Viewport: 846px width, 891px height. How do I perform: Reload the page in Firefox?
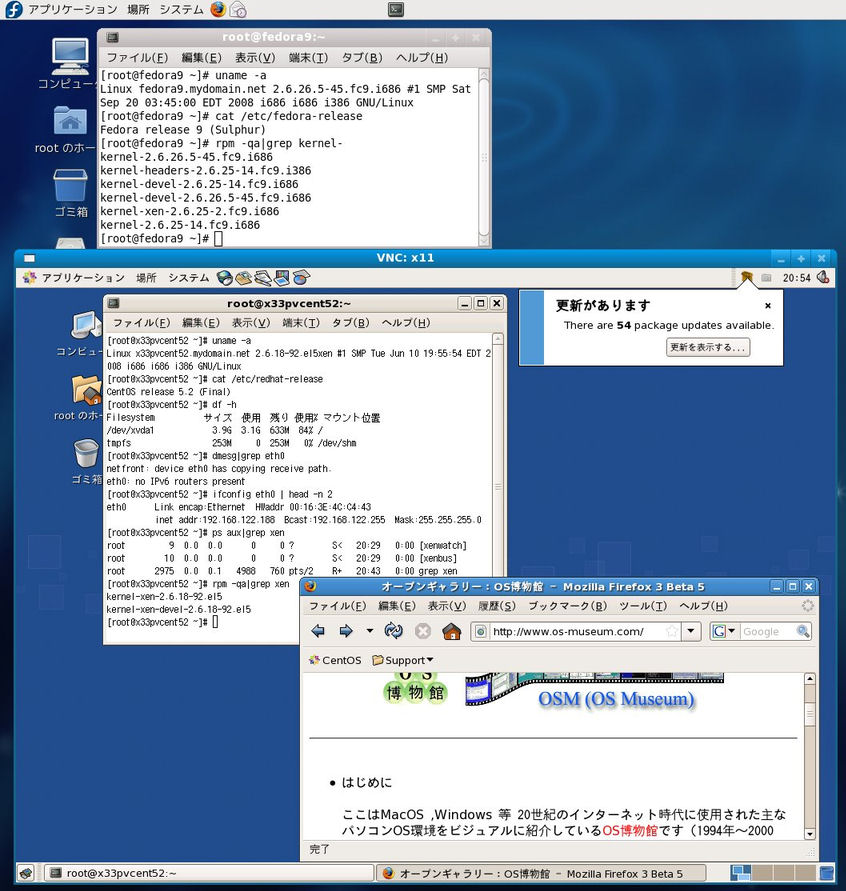coord(394,631)
